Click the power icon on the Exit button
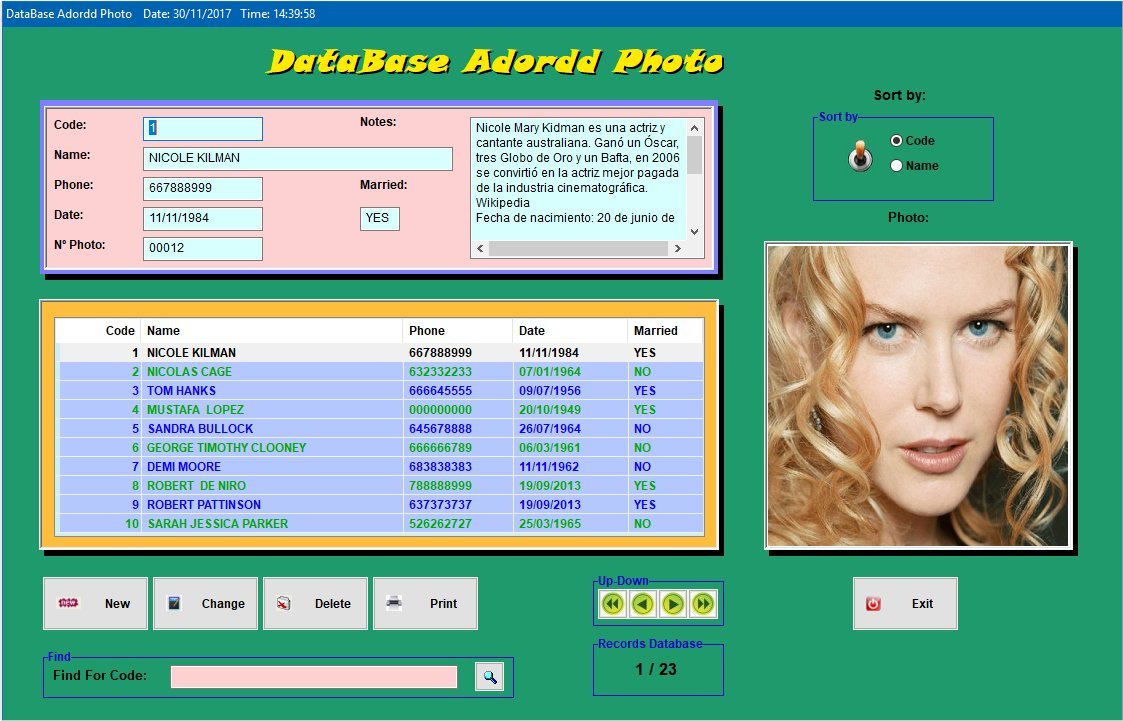Image resolution: width=1123 pixels, height=721 pixels. pos(872,602)
